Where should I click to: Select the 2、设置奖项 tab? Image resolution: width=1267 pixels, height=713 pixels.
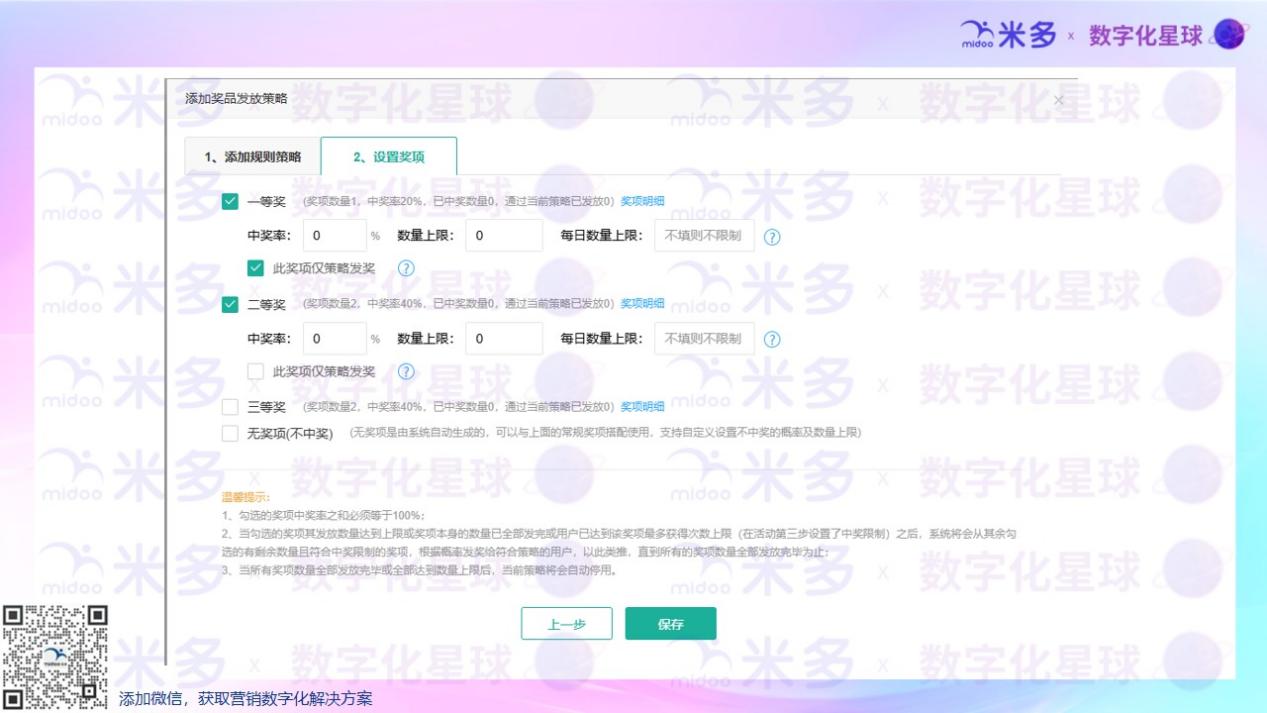(x=388, y=157)
